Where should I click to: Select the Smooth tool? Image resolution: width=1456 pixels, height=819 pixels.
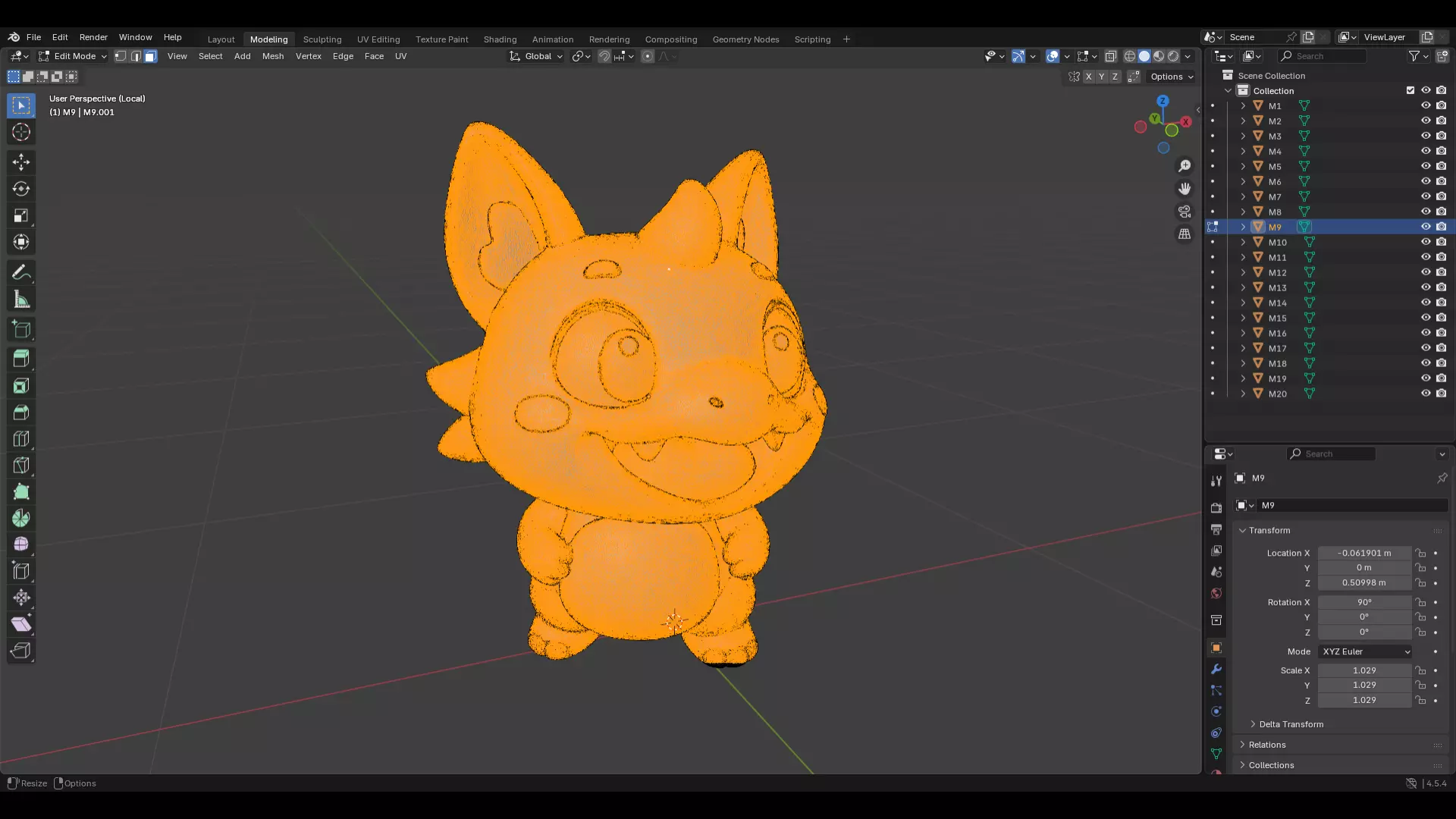21,544
